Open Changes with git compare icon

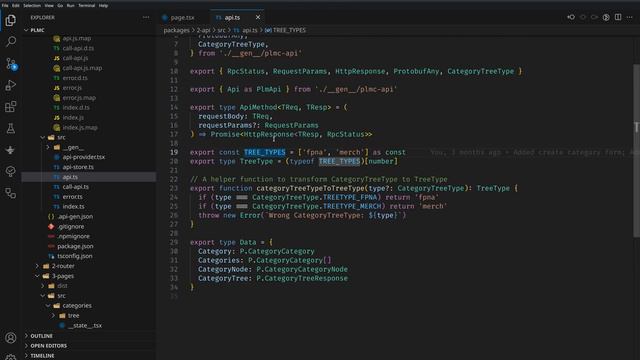[x=571, y=17]
